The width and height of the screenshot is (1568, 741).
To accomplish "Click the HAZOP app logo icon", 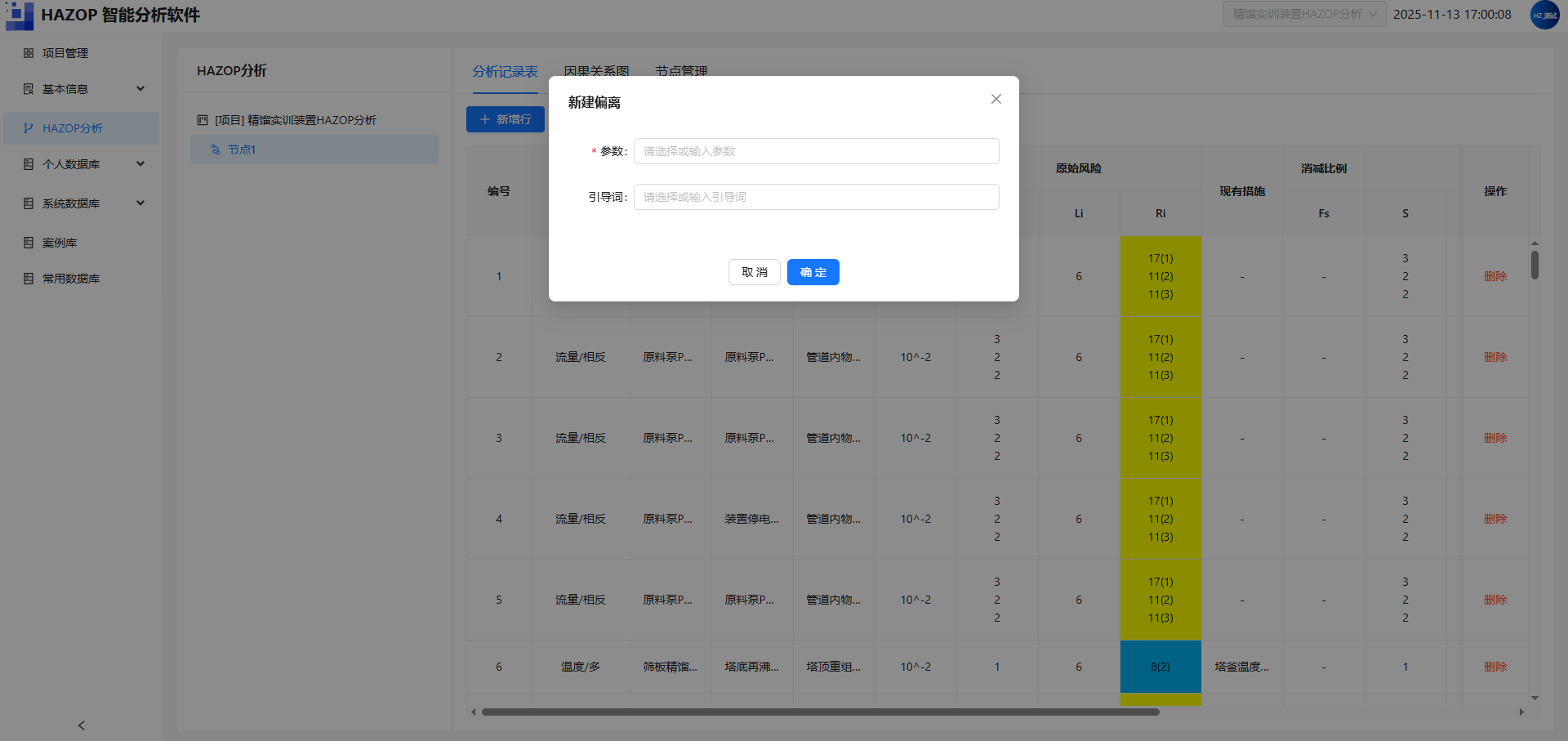I will click(20, 15).
